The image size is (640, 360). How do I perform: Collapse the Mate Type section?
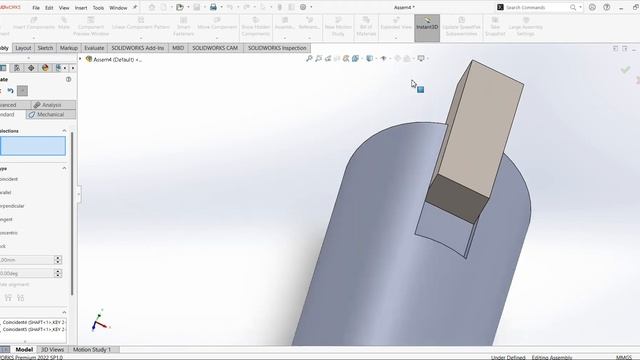click(64, 168)
